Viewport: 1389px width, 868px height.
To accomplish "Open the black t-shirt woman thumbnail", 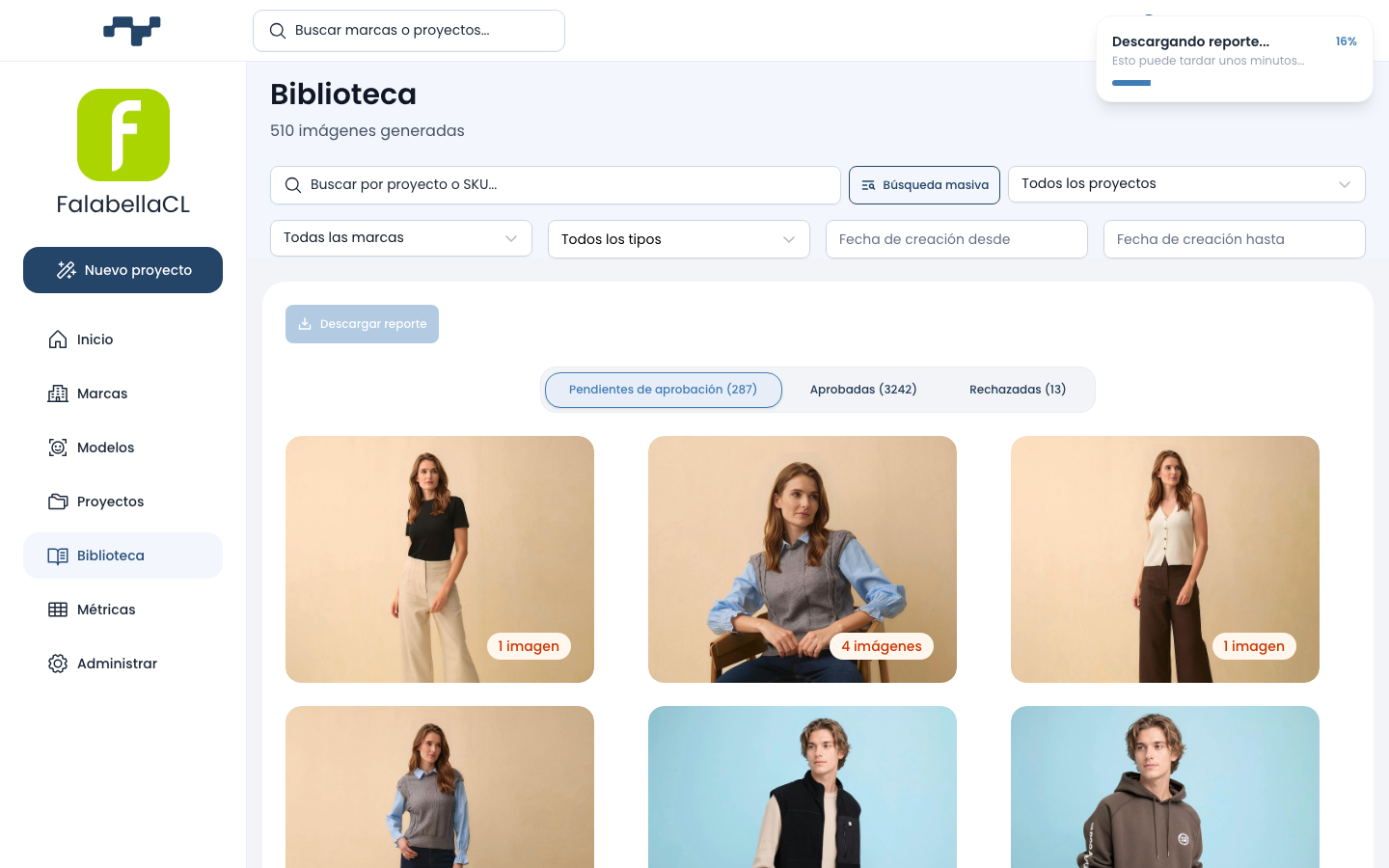I will tap(440, 559).
